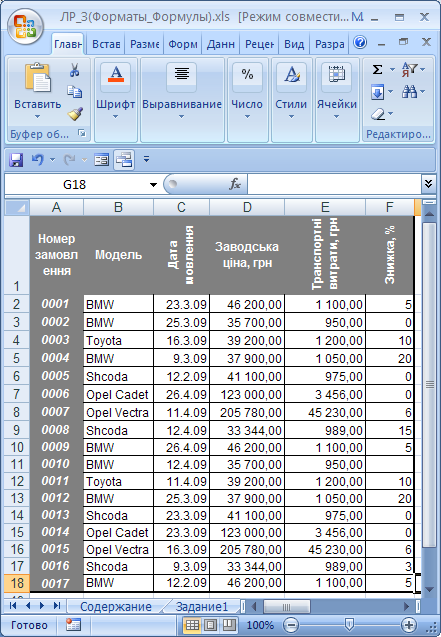This screenshot has width=441, height=637.
Task: Redo the last undone action
Action: click(x=70, y=160)
